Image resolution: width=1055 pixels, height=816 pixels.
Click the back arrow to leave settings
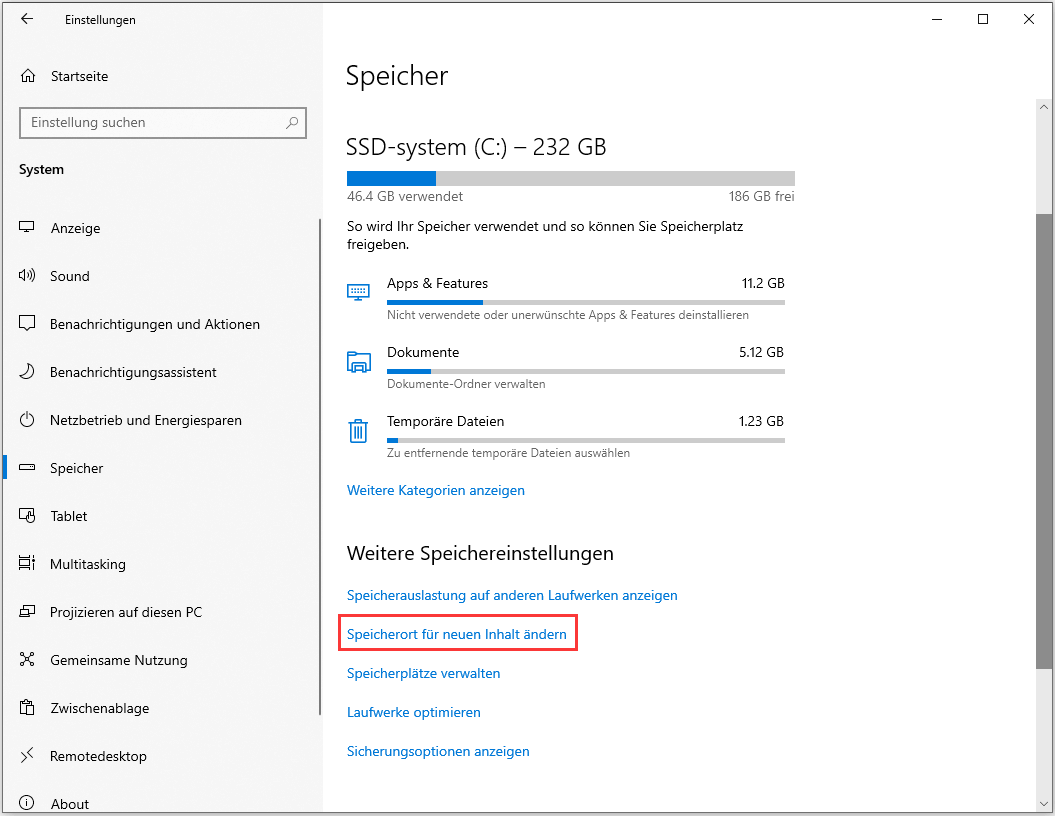(x=27, y=19)
